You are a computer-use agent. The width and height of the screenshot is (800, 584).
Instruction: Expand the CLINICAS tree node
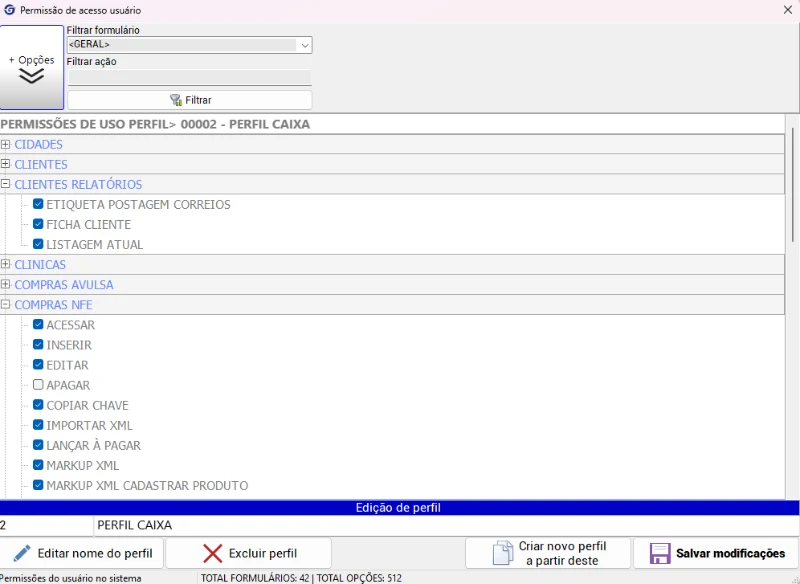pos(6,264)
